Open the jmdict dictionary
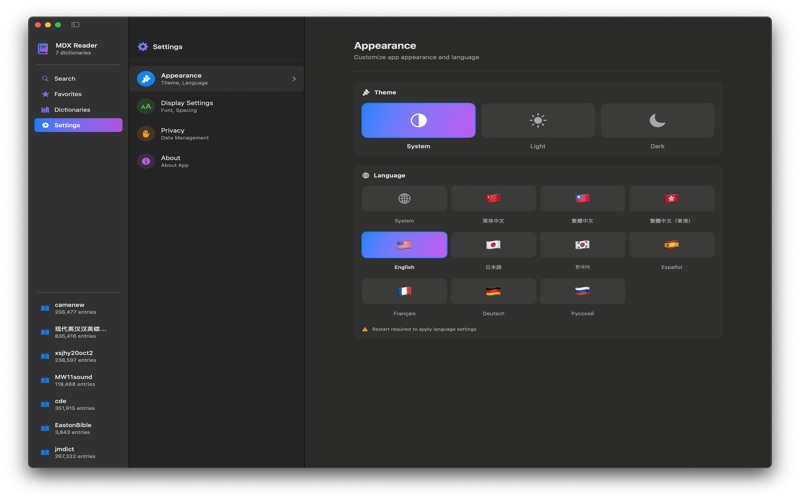Viewport: 800px width, 500px height. click(x=78, y=452)
